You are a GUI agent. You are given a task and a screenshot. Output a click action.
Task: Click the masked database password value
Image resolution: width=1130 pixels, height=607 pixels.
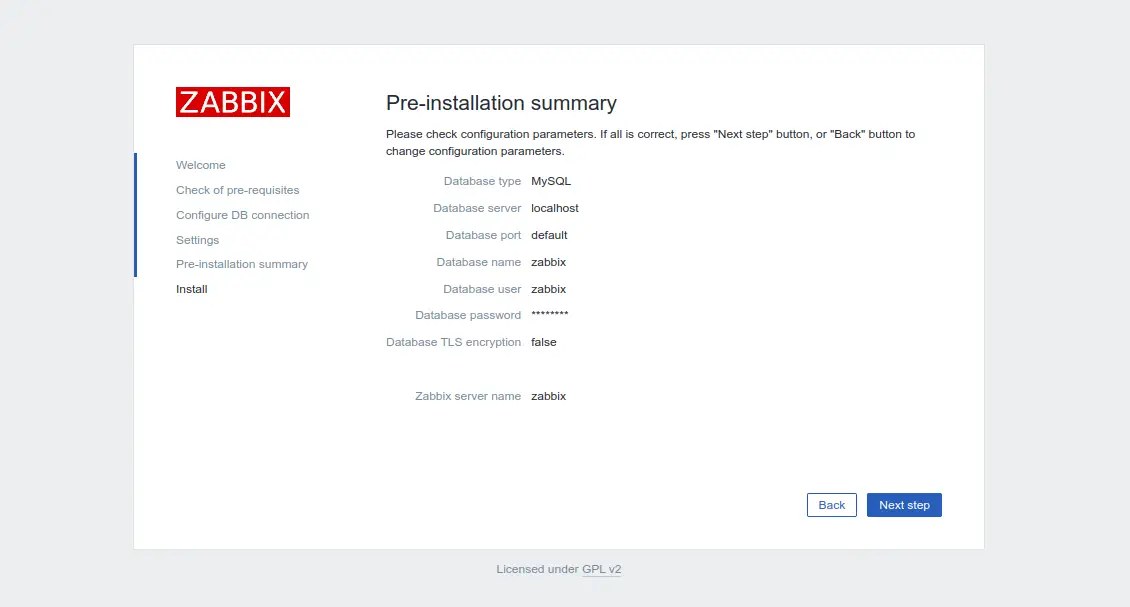(x=550, y=315)
